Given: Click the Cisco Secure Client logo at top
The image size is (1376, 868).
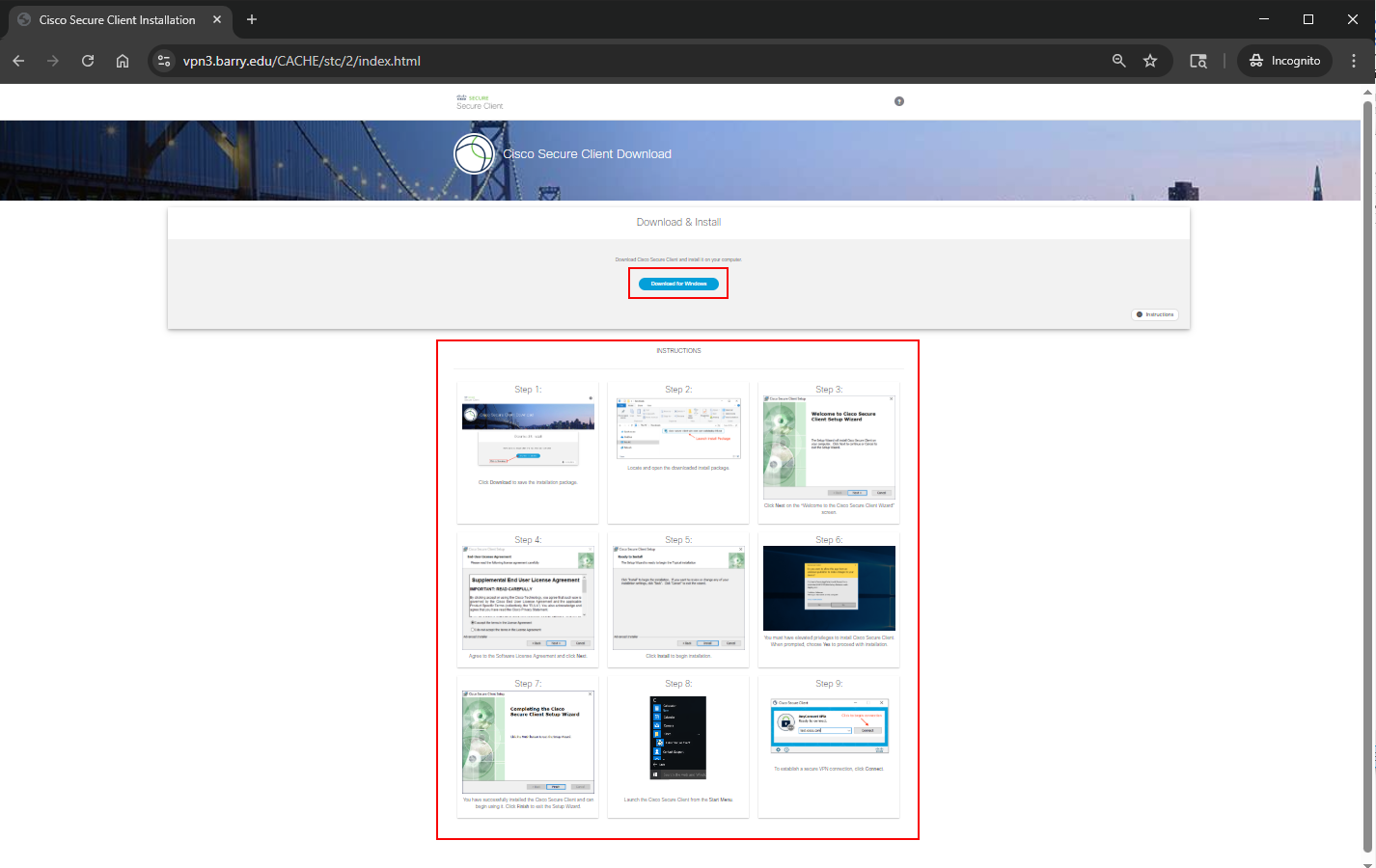Looking at the screenshot, I should pos(480,101).
